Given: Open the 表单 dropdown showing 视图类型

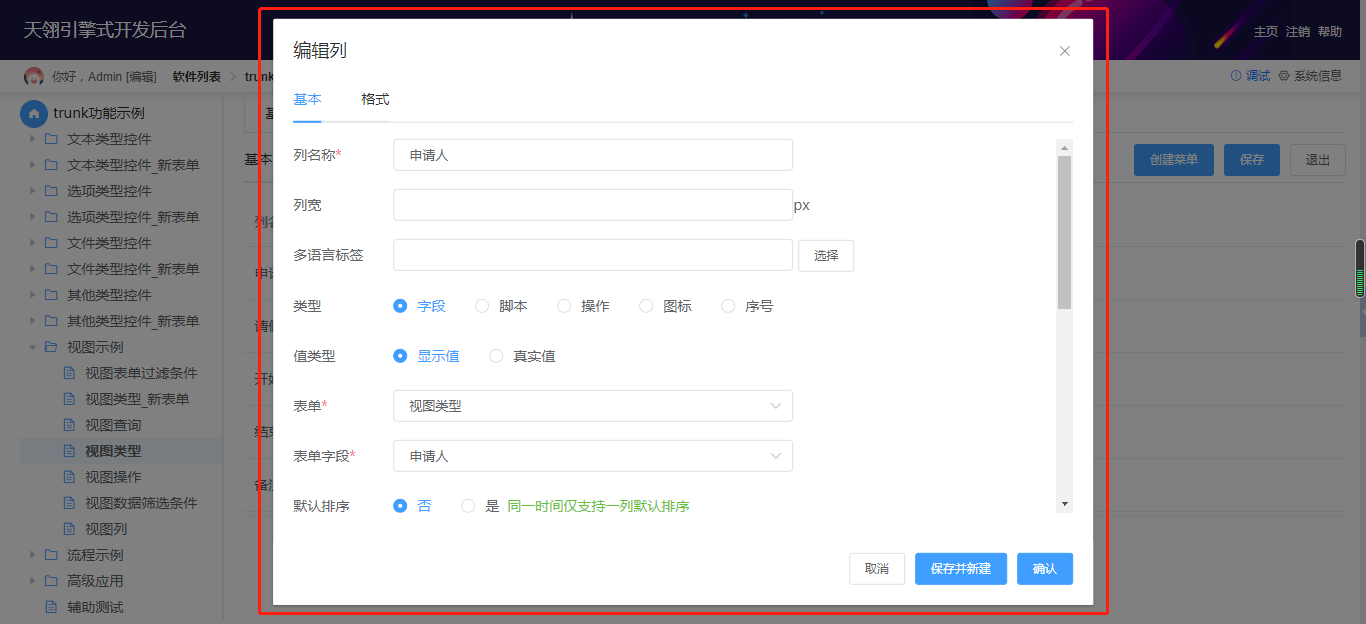Looking at the screenshot, I should click(x=592, y=406).
